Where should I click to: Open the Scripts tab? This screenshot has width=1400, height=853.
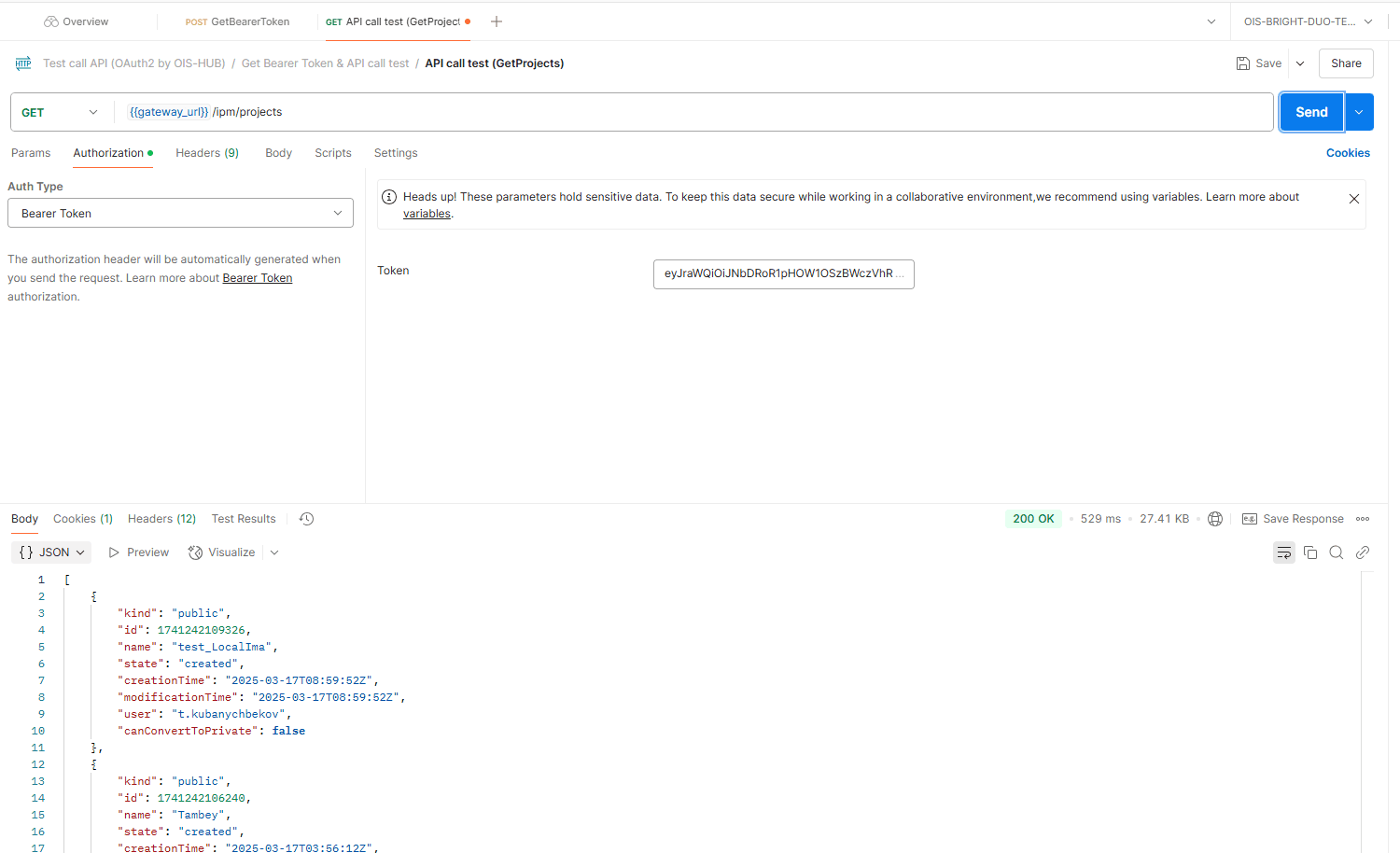point(333,153)
